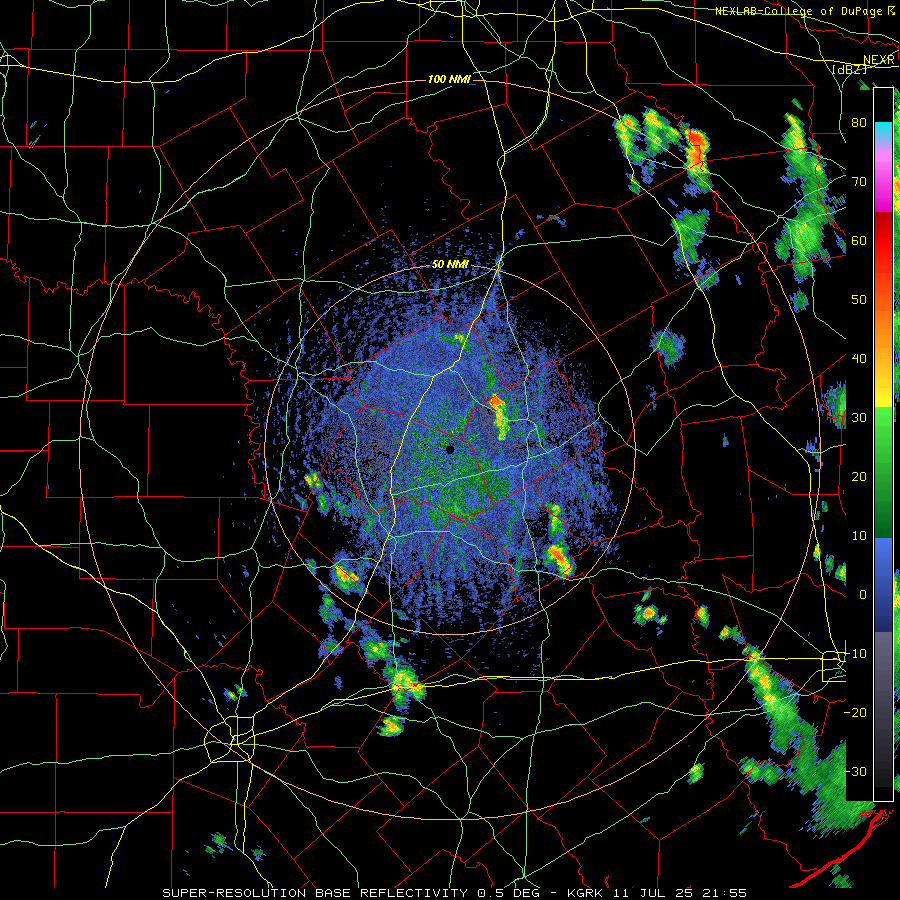
Task: Click the -10 value on the dBZ scale
Action: [855, 654]
